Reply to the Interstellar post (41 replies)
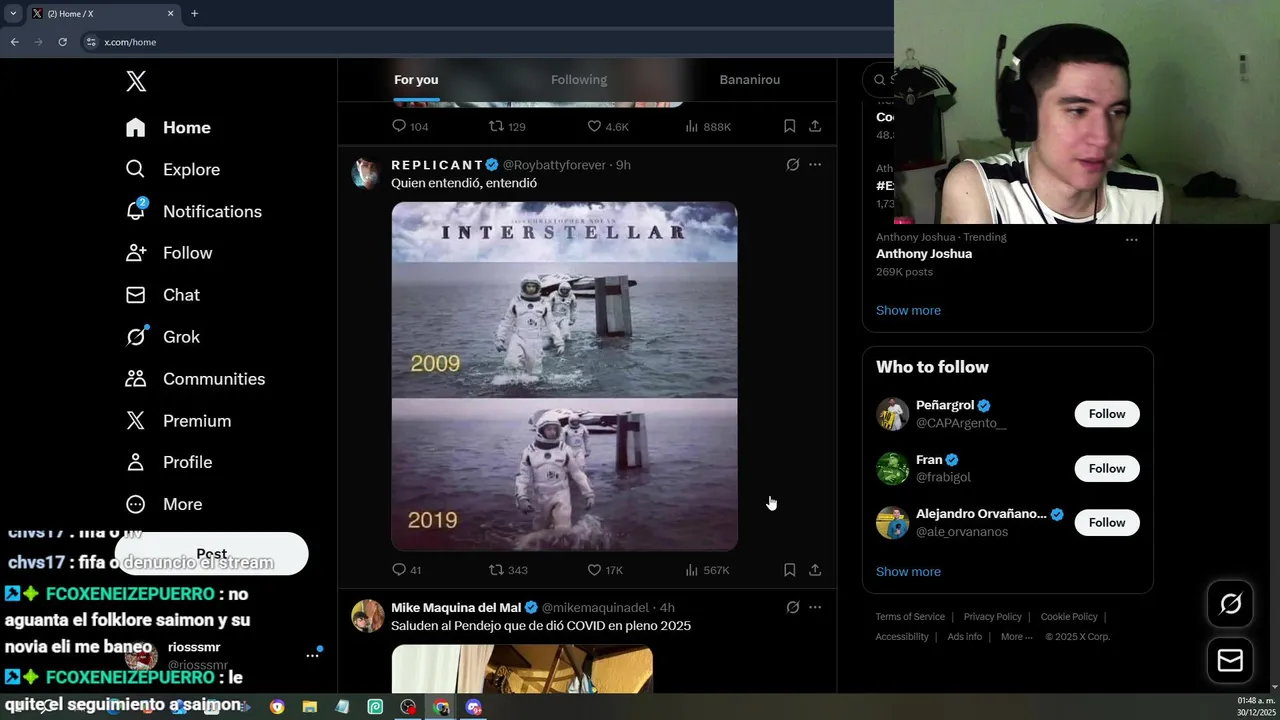Viewport: 1280px width, 720px height. 406,570
